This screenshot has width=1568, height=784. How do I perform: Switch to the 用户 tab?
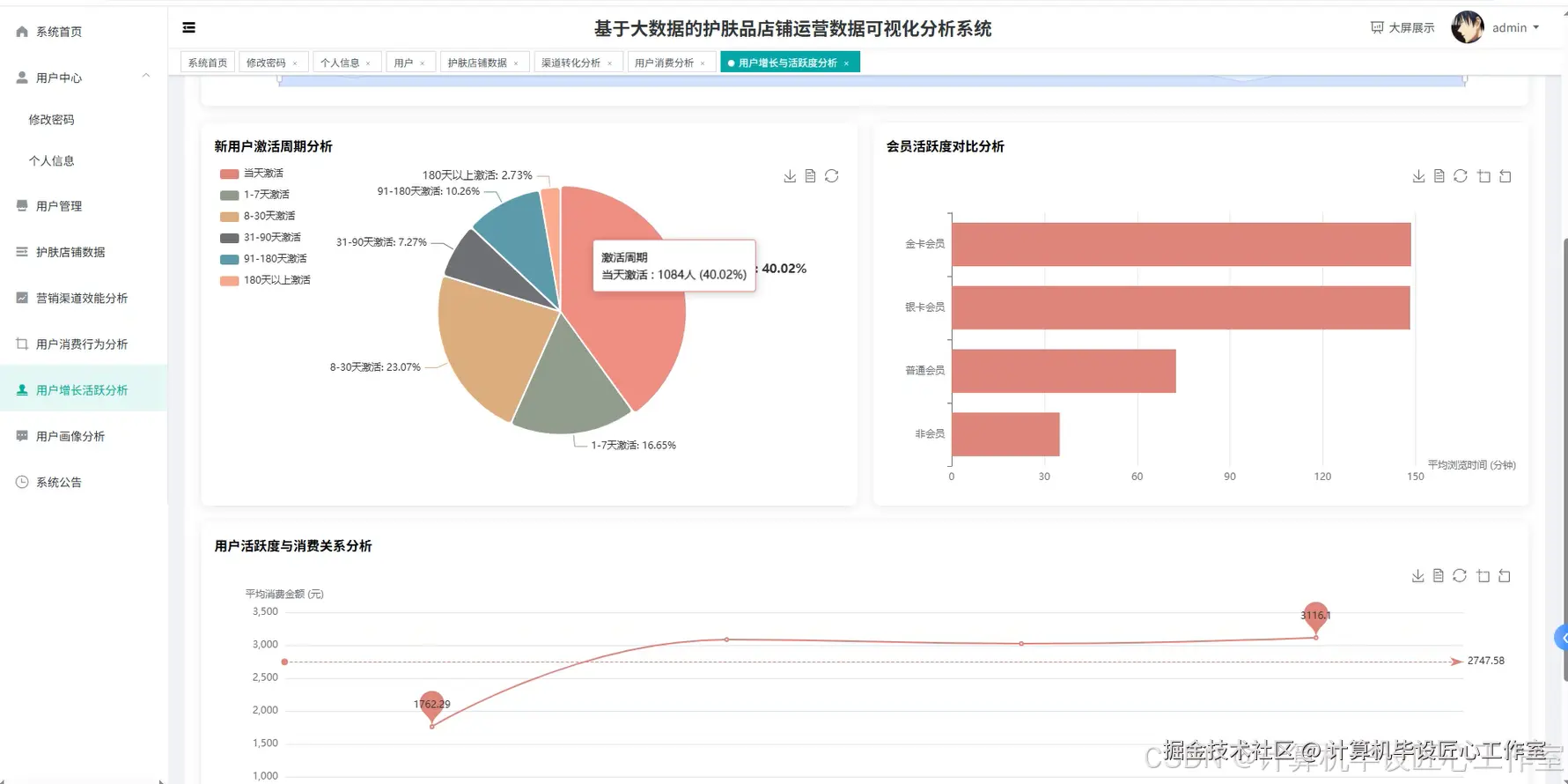(403, 63)
